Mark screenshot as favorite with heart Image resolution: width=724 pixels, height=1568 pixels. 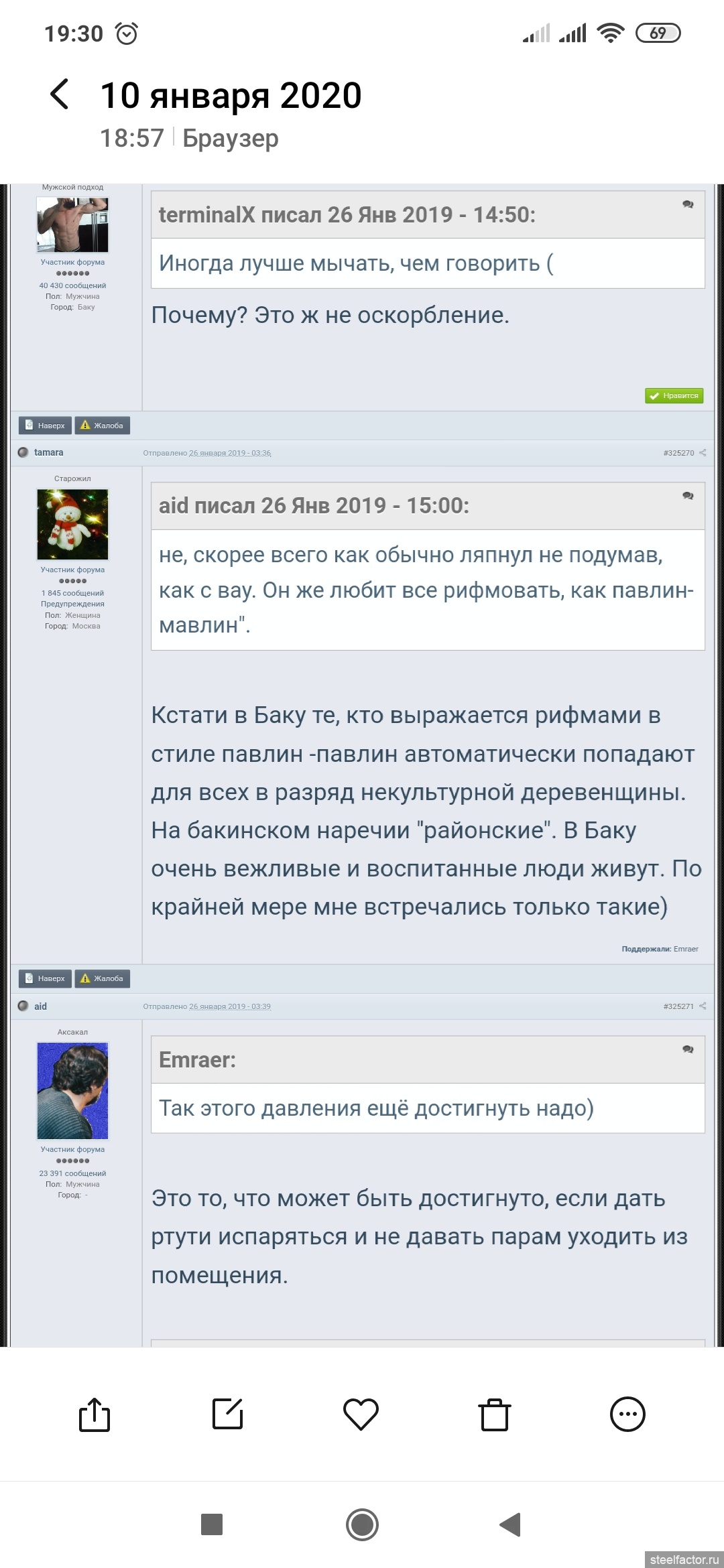coord(361,1415)
